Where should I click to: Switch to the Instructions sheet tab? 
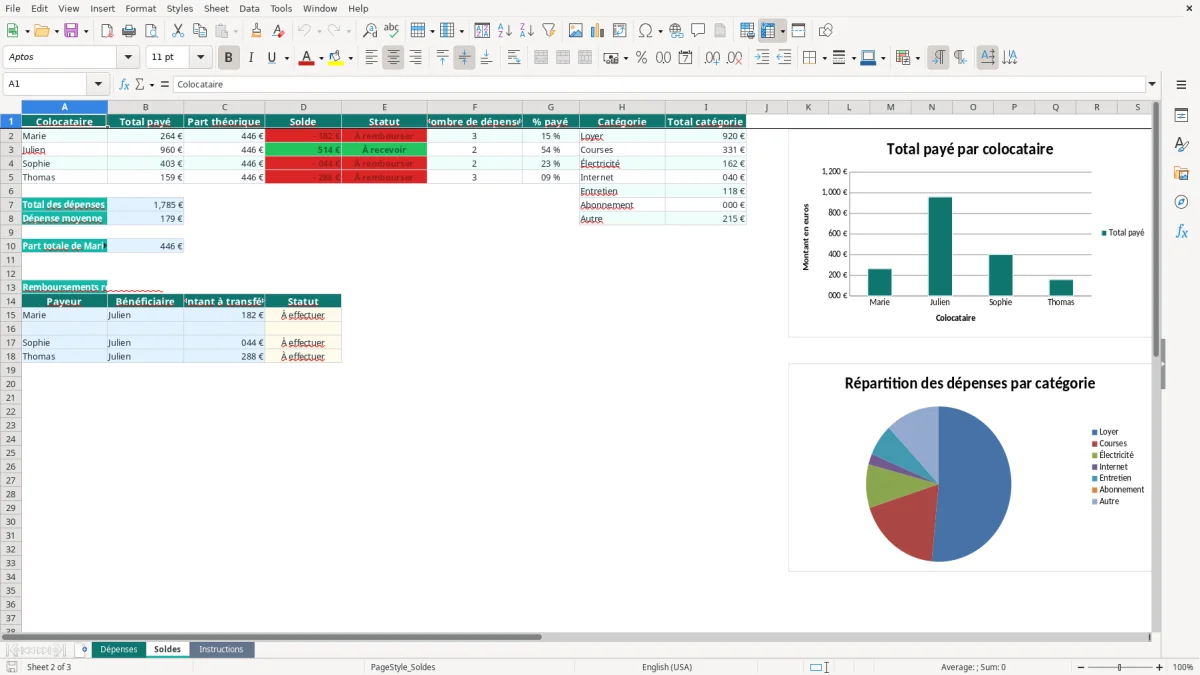click(x=221, y=650)
